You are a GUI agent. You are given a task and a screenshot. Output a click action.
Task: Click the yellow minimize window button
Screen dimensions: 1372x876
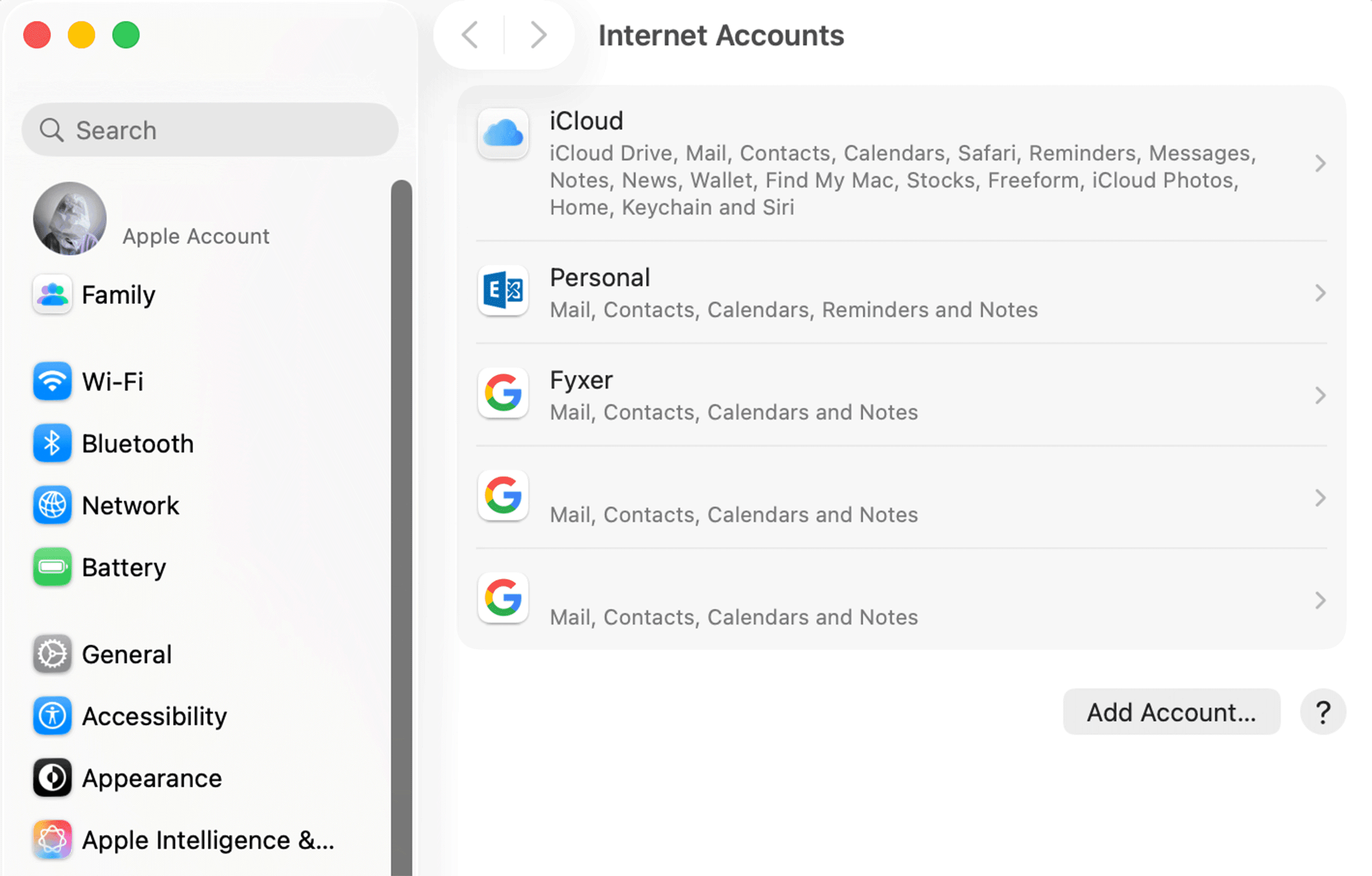(81, 35)
